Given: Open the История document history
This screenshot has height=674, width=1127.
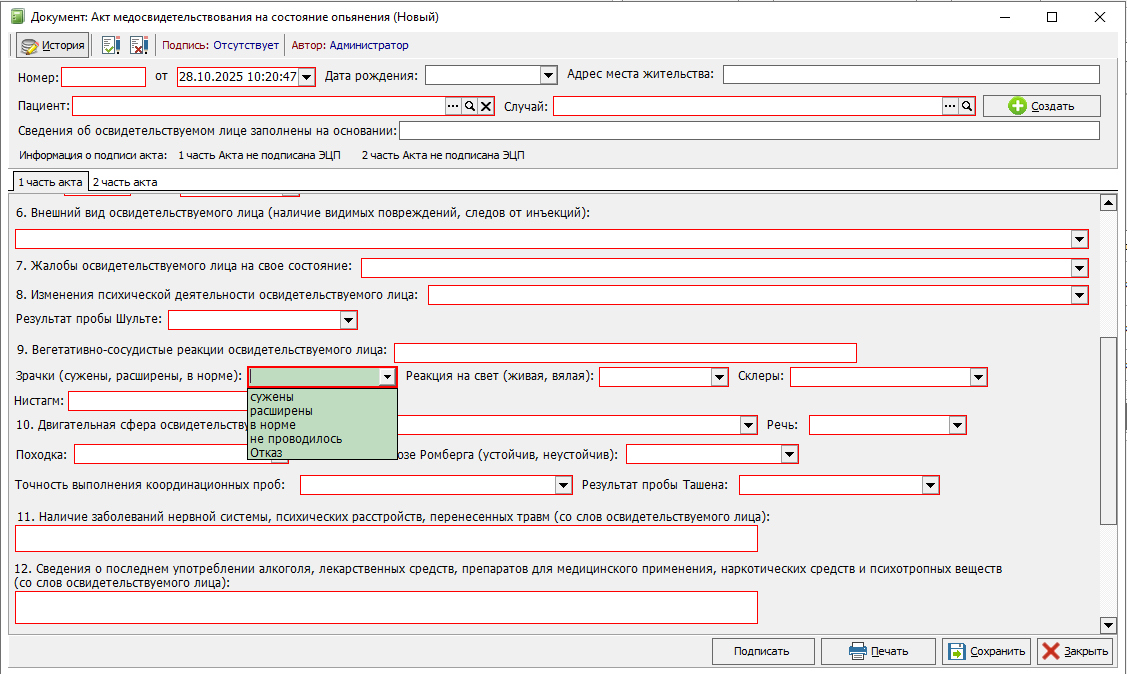Looking at the screenshot, I should (53, 45).
